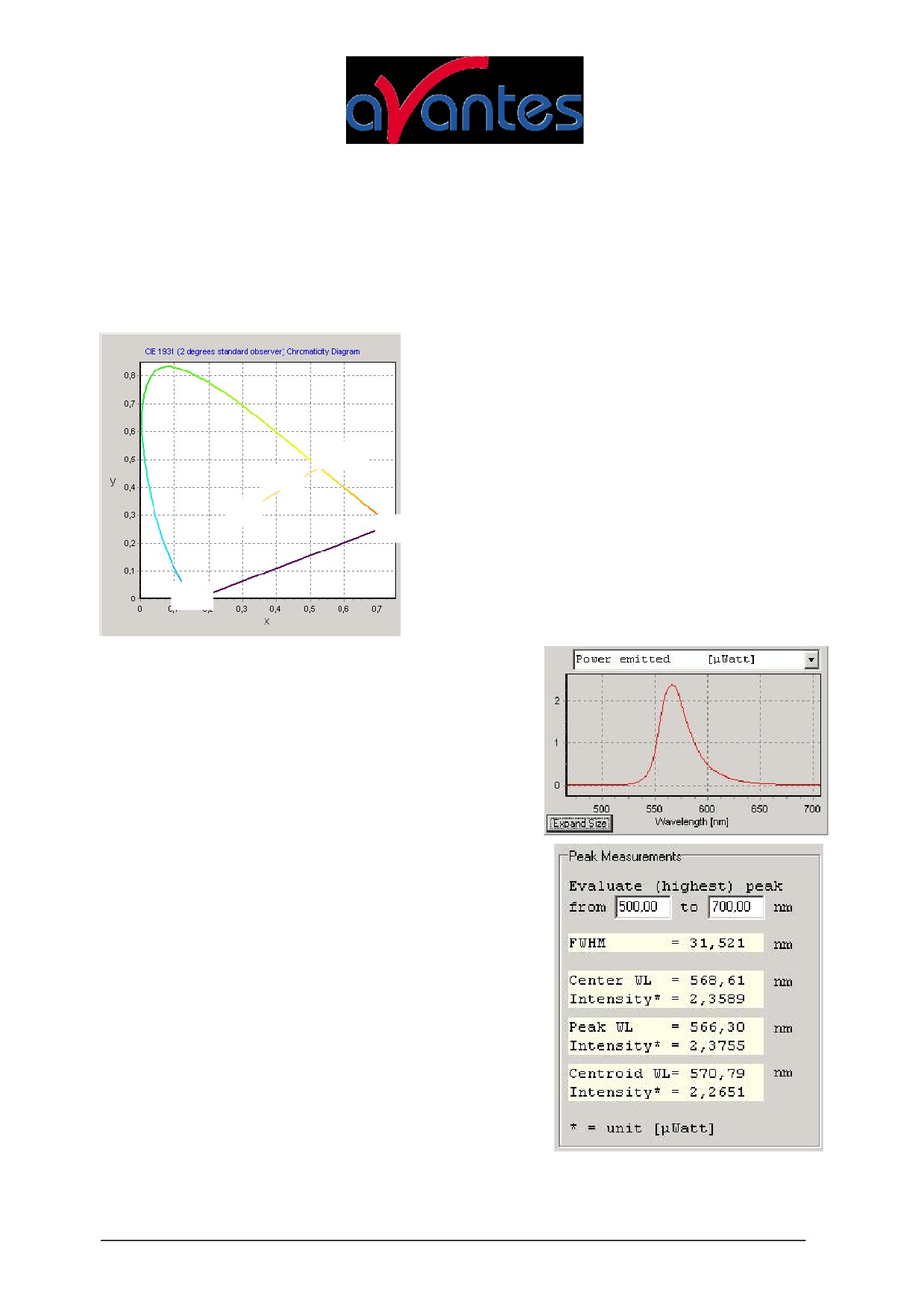Screen dimensions: 924x1307
Task: Click the 0,7 x-axis tick label
Action: coord(377,609)
